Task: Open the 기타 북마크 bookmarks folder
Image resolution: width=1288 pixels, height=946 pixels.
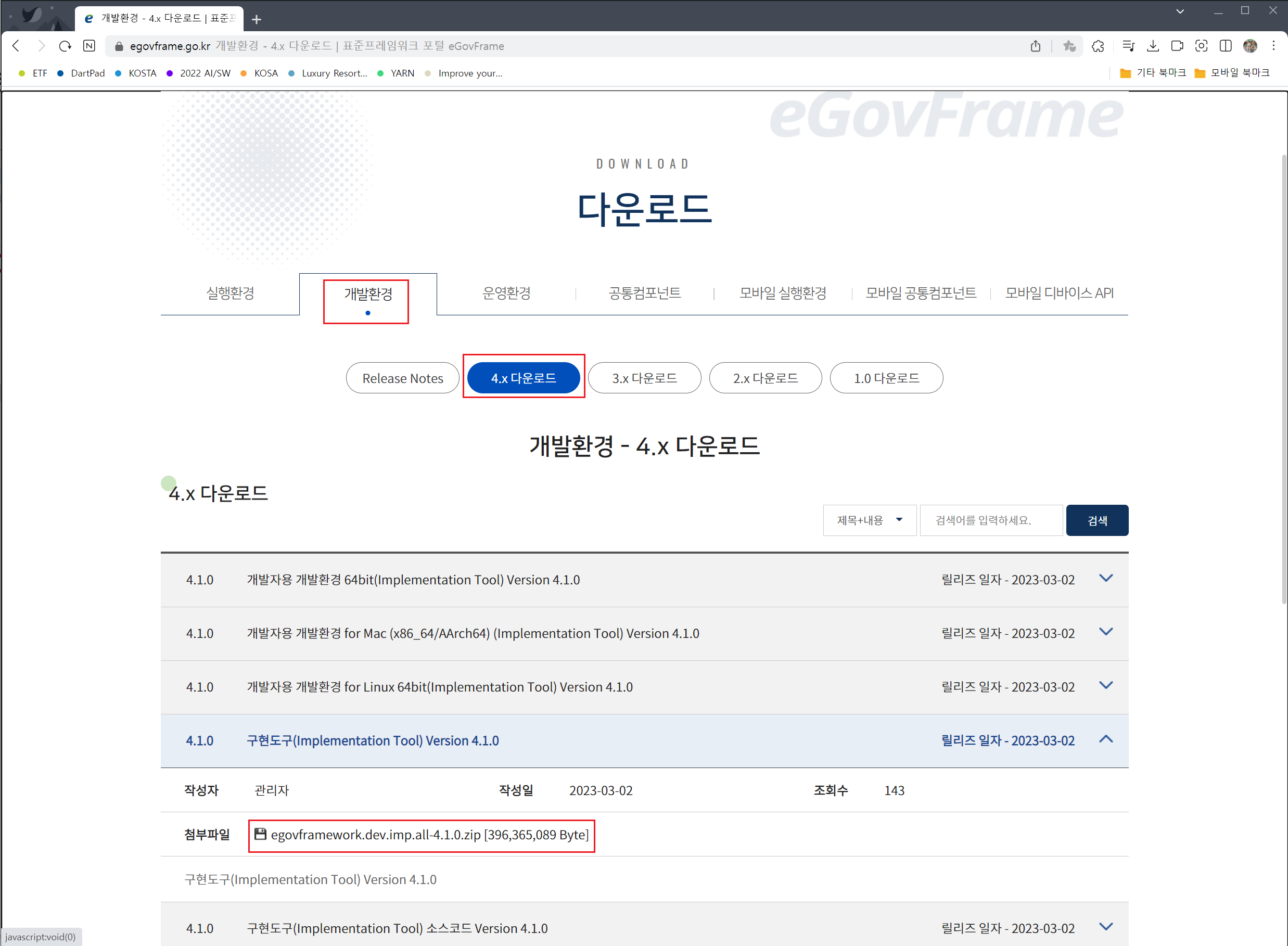Action: pyautogui.click(x=1153, y=73)
